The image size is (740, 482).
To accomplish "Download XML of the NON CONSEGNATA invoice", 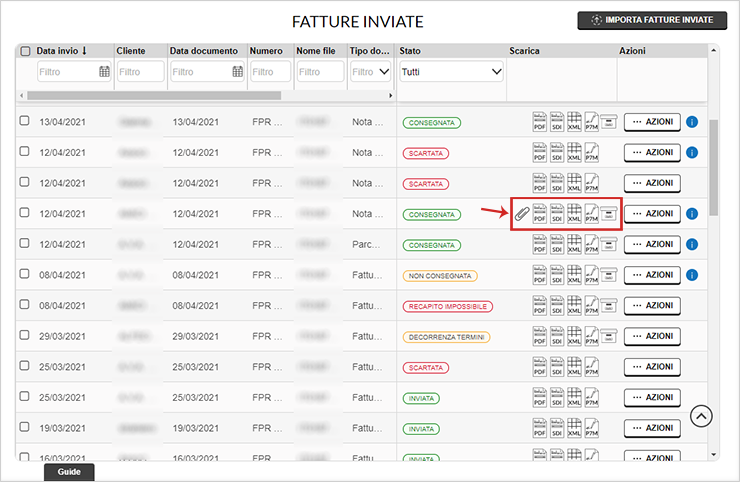I will [x=574, y=275].
